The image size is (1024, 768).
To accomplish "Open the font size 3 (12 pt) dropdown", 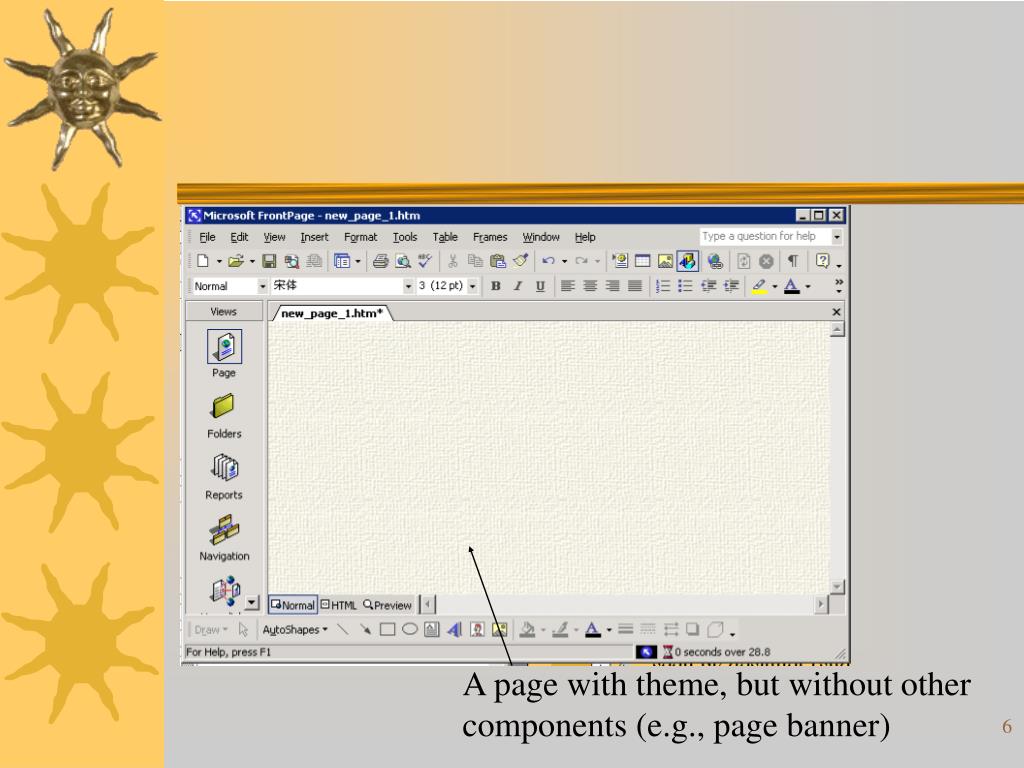I will [x=472, y=286].
